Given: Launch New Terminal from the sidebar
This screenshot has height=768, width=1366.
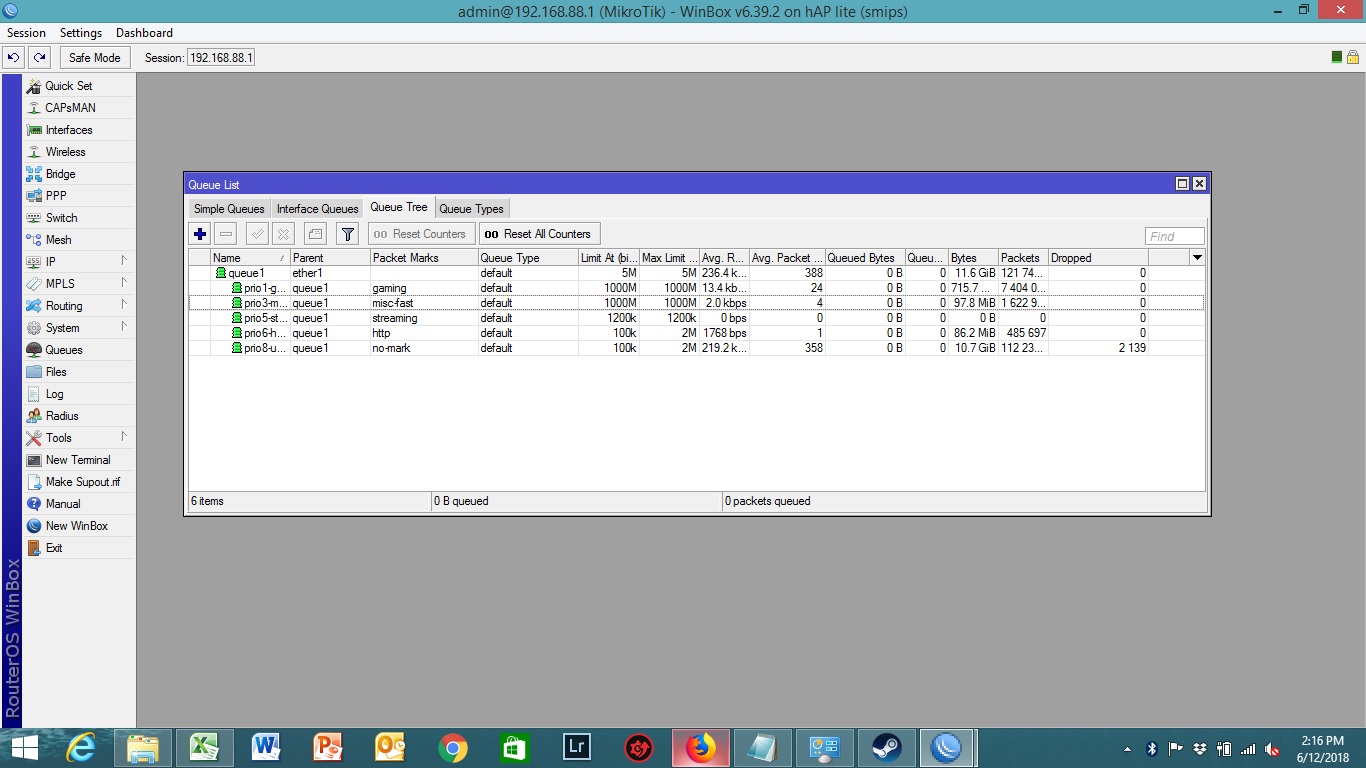Looking at the screenshot, I should [79, 460].
